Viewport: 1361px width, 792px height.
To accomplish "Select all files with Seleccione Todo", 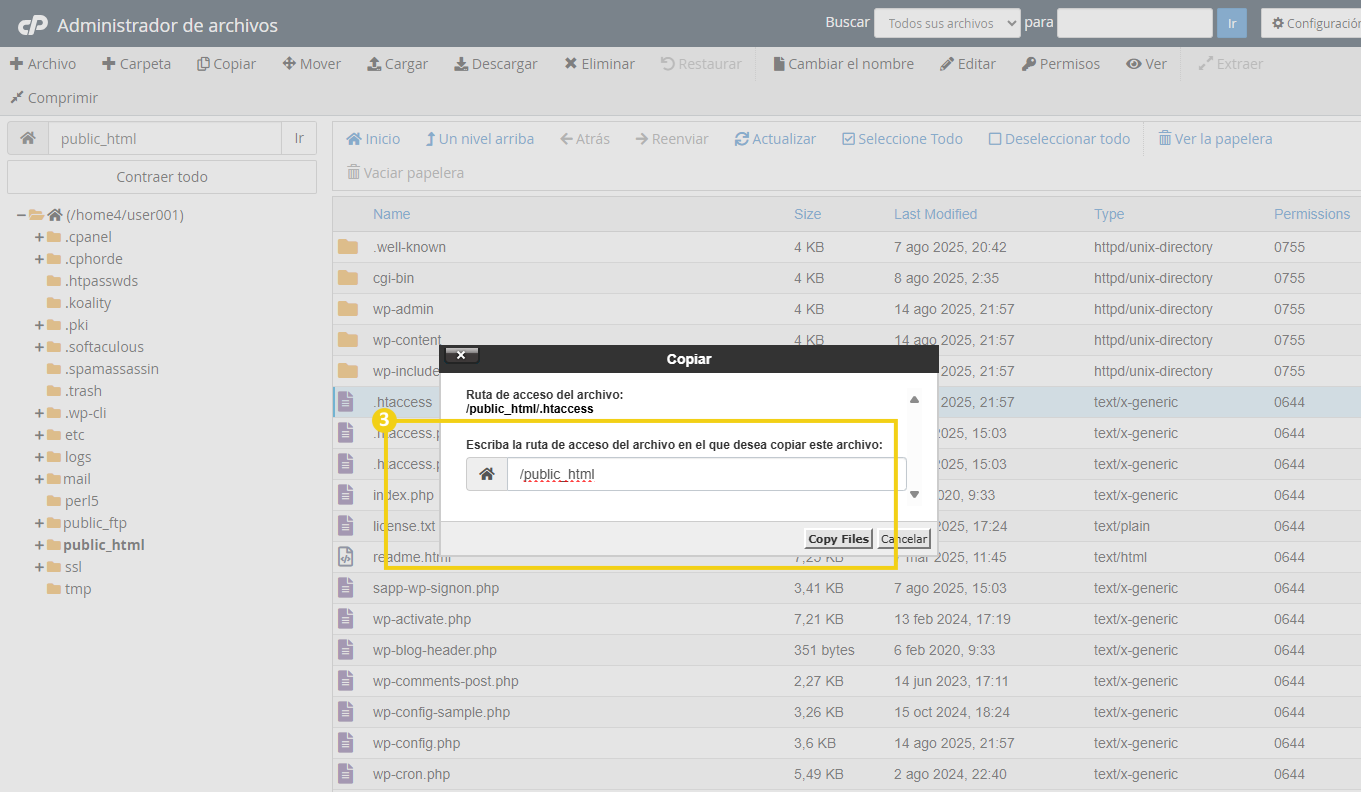I will point(901,138).
